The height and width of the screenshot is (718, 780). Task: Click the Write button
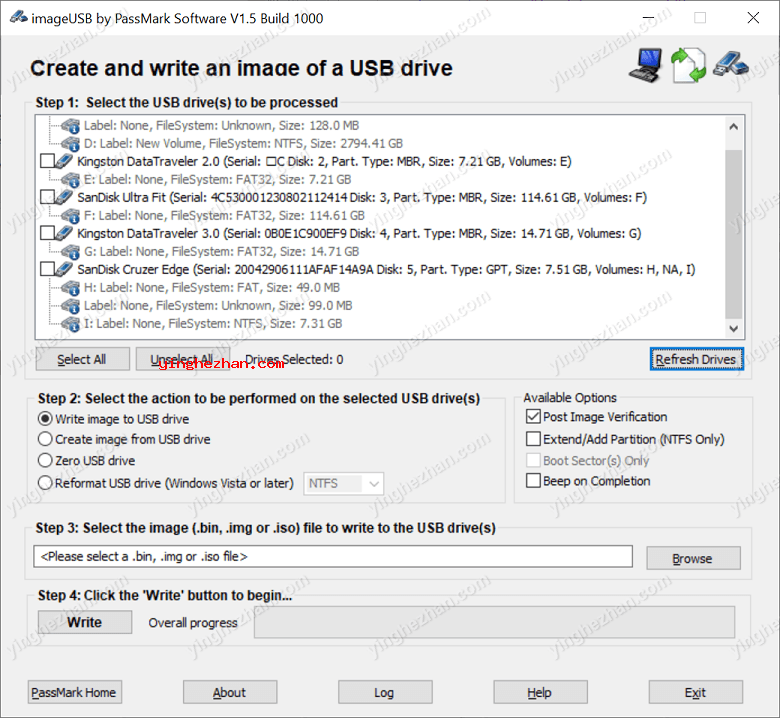coord(85,622)
